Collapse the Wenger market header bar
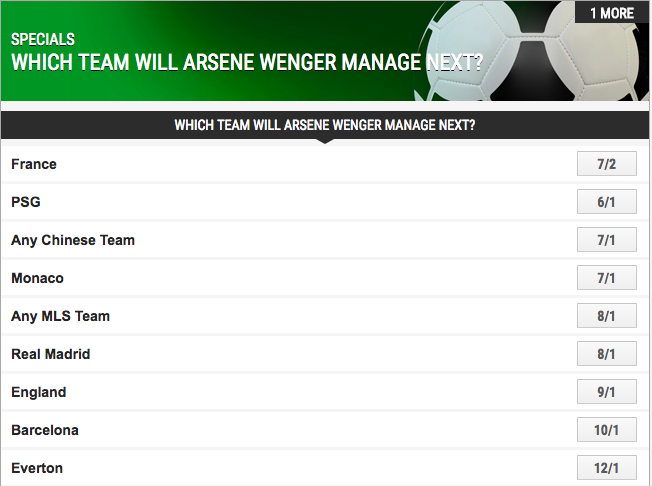652x486 pixels. pos(325,126)
